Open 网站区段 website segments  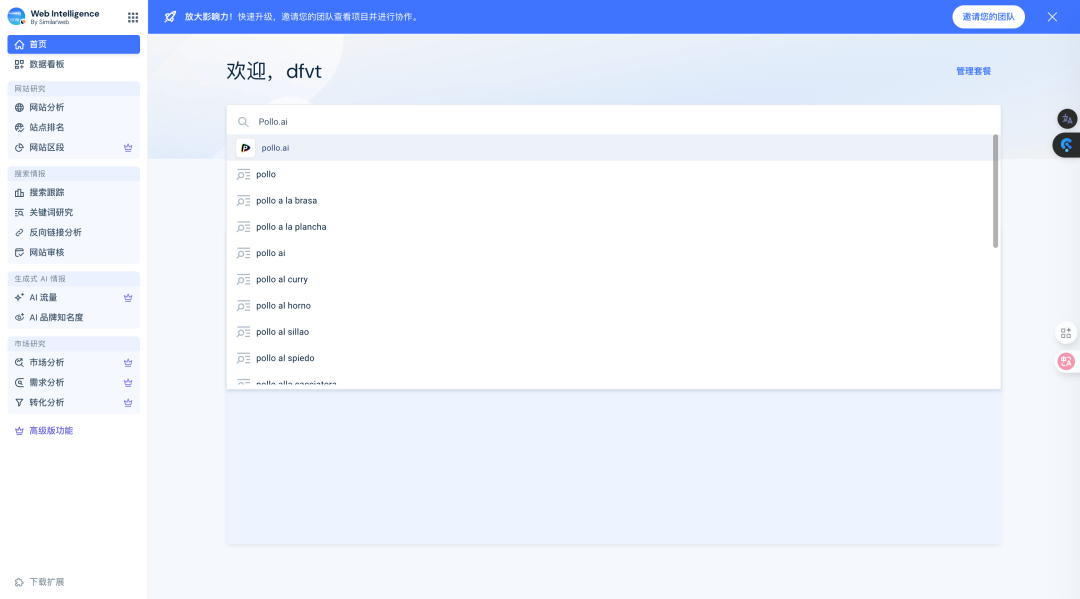click(x=74, y=147)
